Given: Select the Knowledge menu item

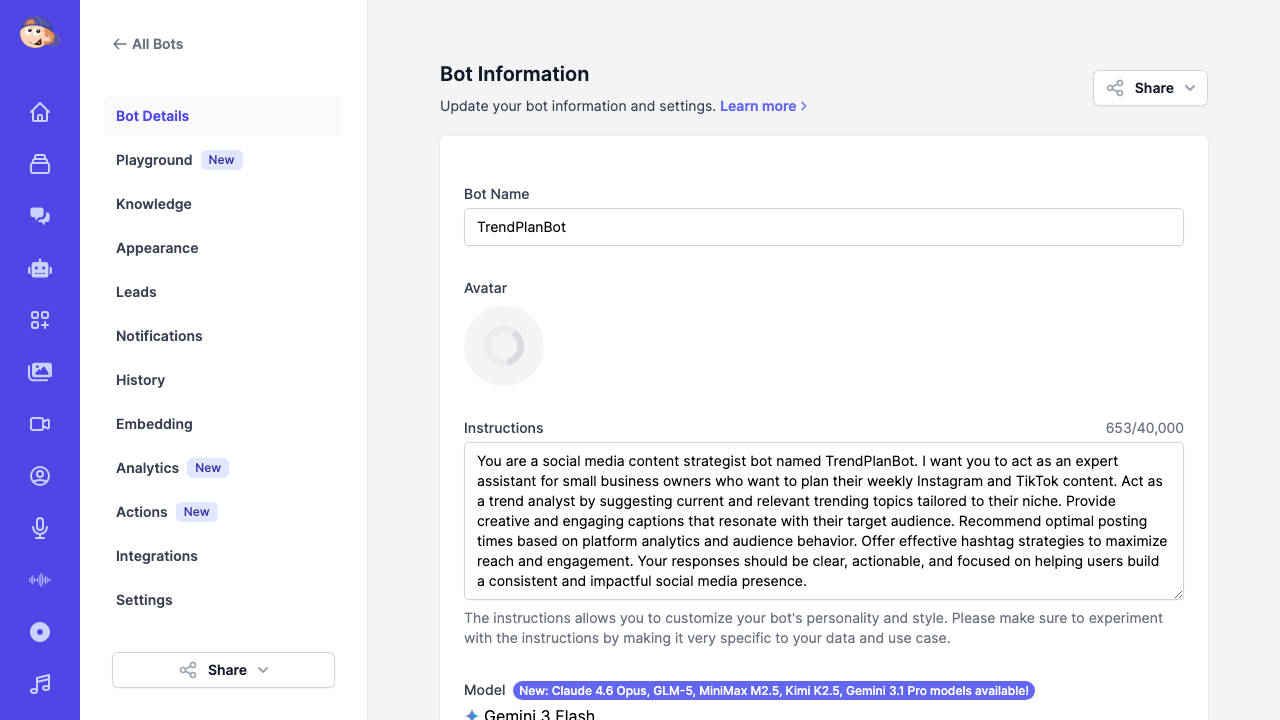Looking at the screenshot, I should pyautogui.click(x=153, y=204).
